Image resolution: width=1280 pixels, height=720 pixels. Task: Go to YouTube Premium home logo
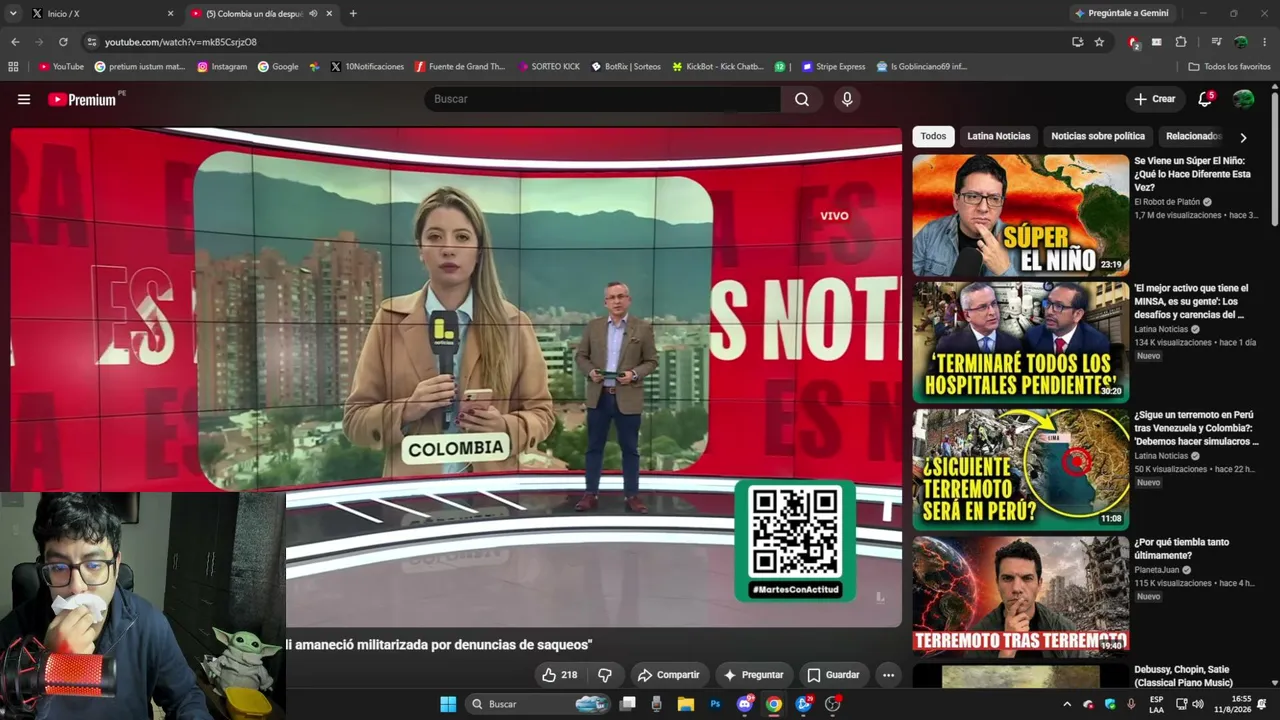pyautogui.click(x=82, y=99)
